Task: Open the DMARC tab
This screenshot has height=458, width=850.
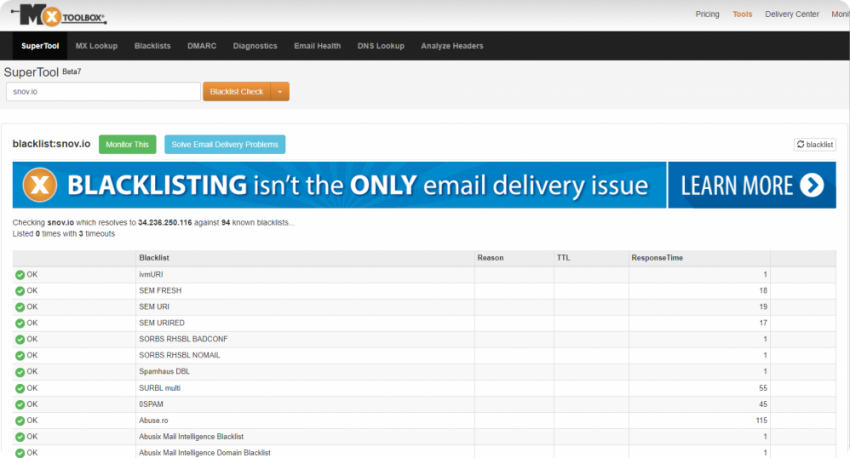Action: pyautogui.click(x=202, y=46)
